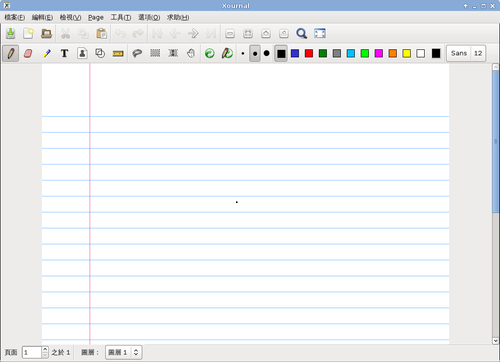Toggle the Ruler tool
The width and height of the screenshot is (500, 362).
tap(118, 54)
